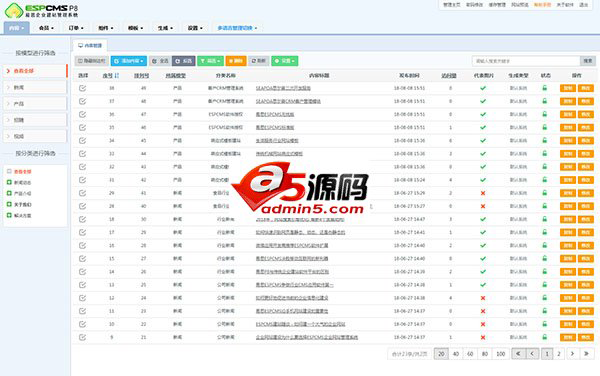The height and width of the screenshot is (376, 600).
Task: Click the green checkmark image icon in row 37
Action: [483, 101]
